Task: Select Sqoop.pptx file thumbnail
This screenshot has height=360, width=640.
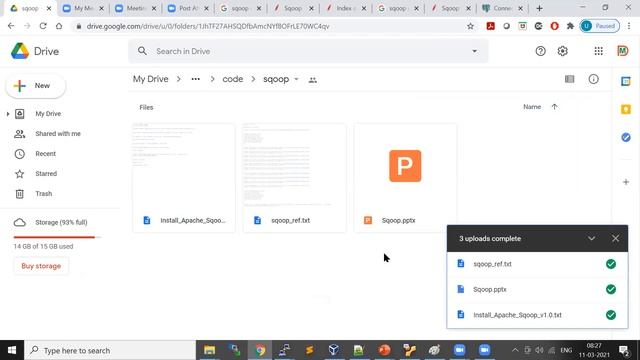Action: point(405,178)
